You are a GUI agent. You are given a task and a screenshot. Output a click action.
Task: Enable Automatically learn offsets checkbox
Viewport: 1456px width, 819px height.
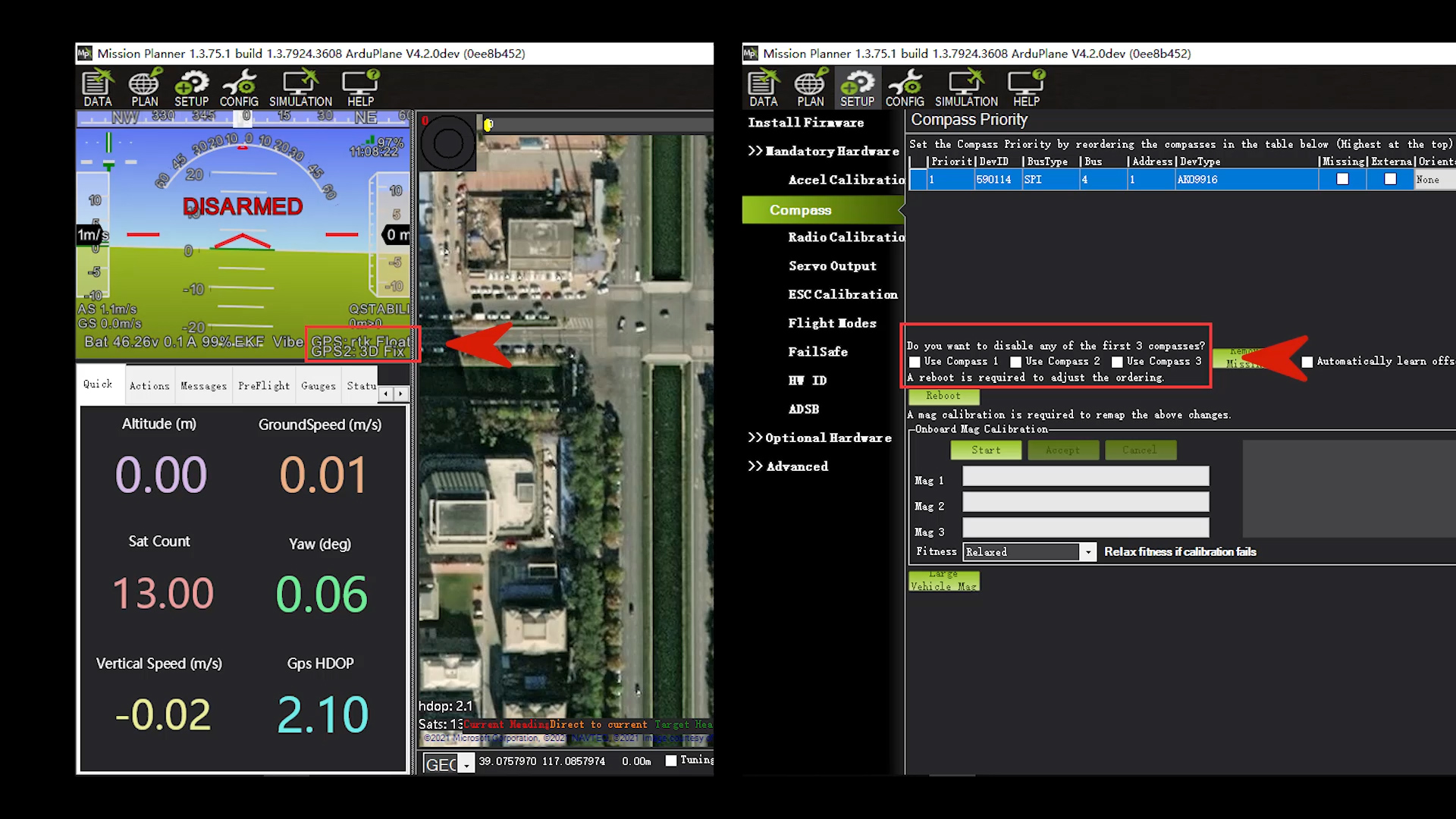click(x=1307, y=362)
